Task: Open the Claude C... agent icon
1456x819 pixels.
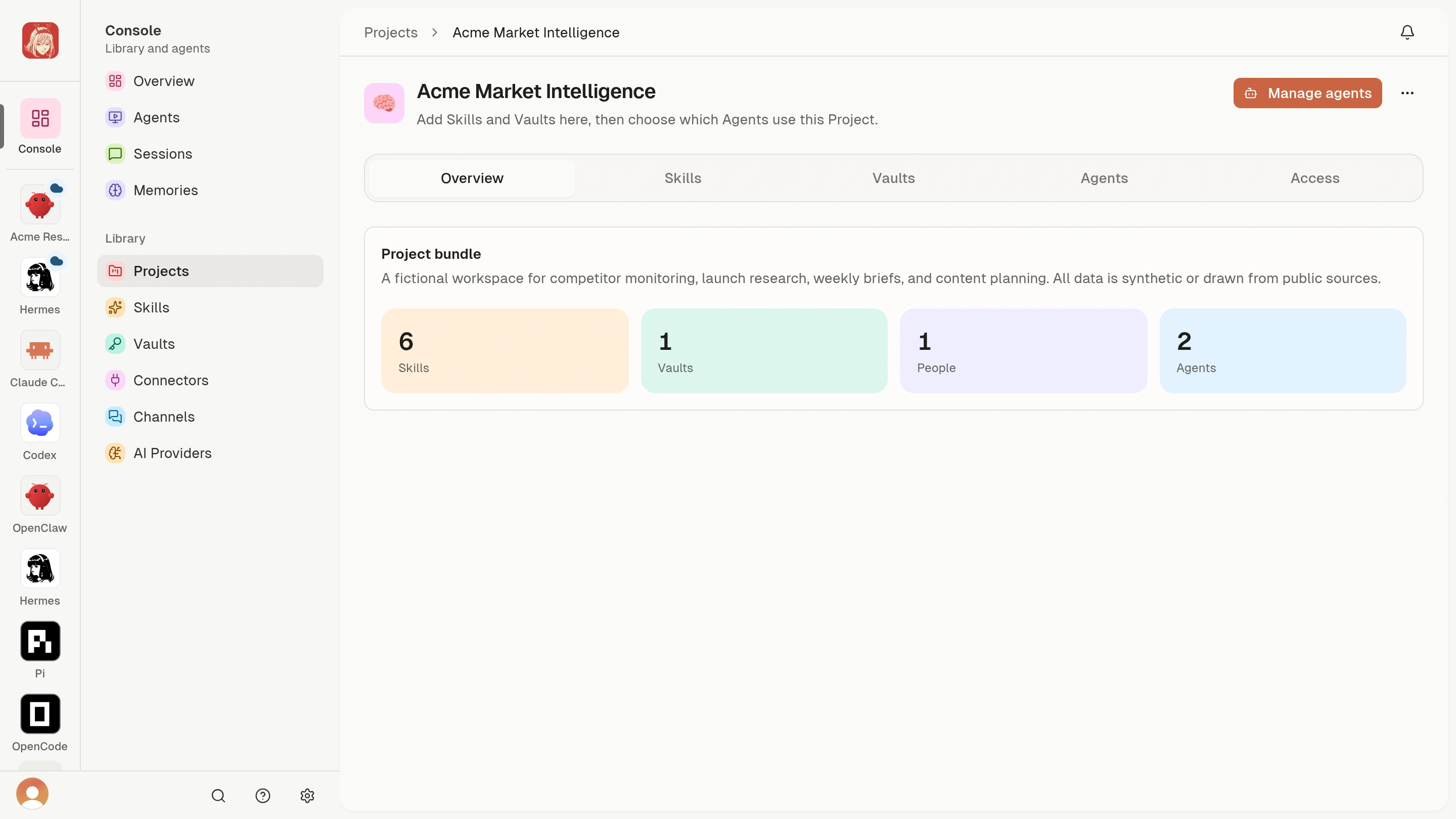Action: [40, 350]
